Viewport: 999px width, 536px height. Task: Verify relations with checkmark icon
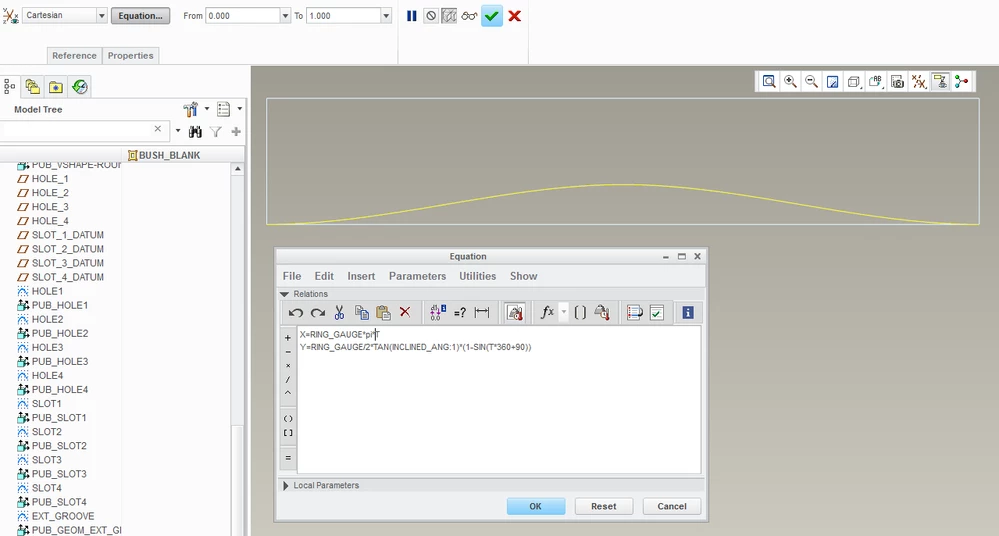tap(656, 312)
